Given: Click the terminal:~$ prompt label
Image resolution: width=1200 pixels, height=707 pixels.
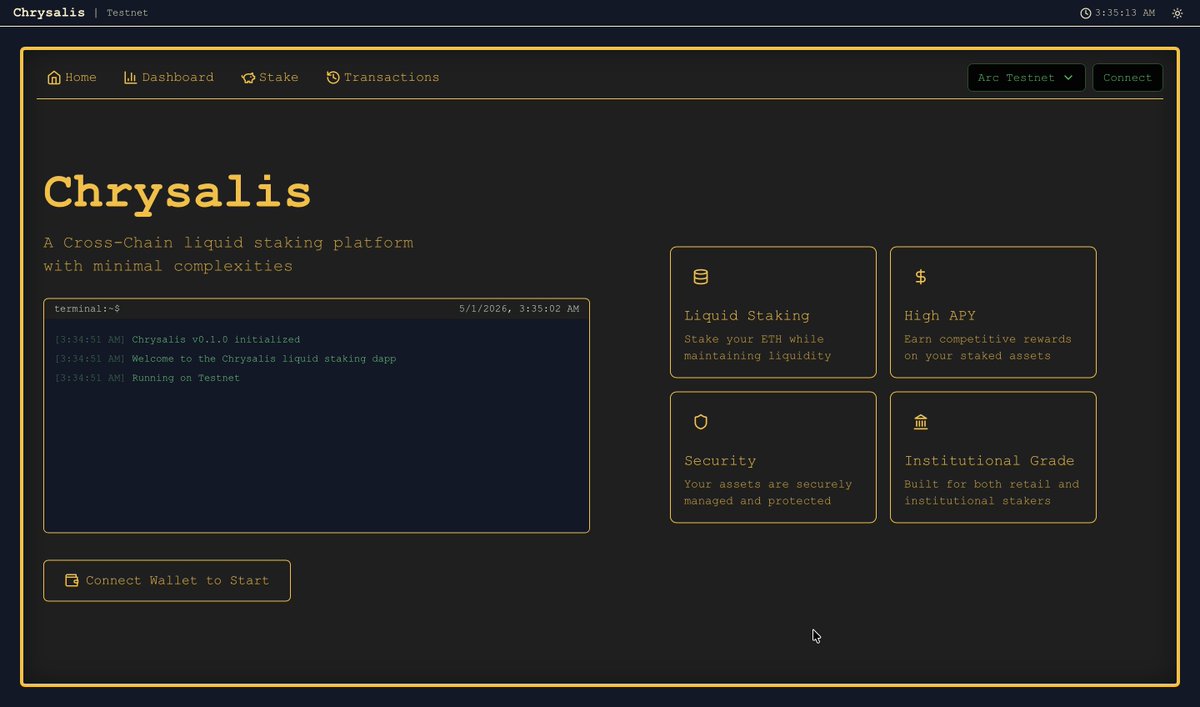Looking at the screenshot, I should 87,309.
